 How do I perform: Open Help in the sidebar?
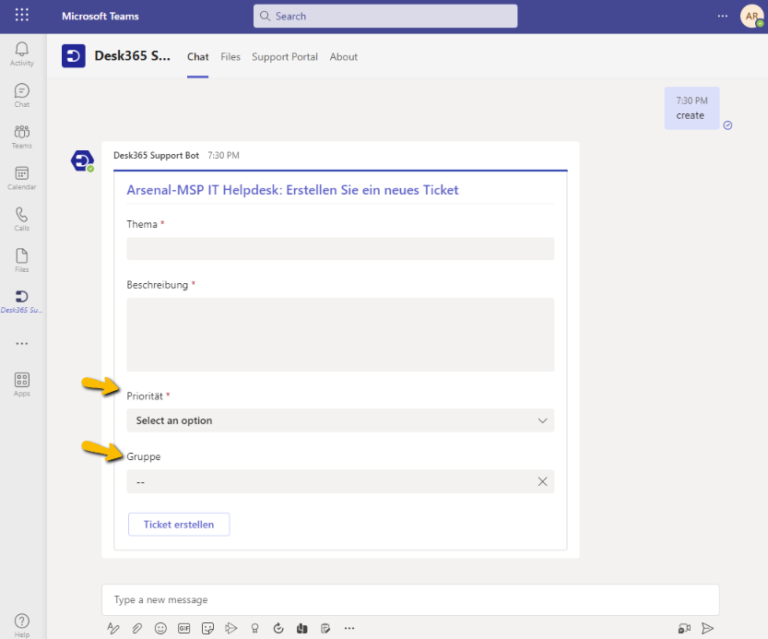(22, 625)
